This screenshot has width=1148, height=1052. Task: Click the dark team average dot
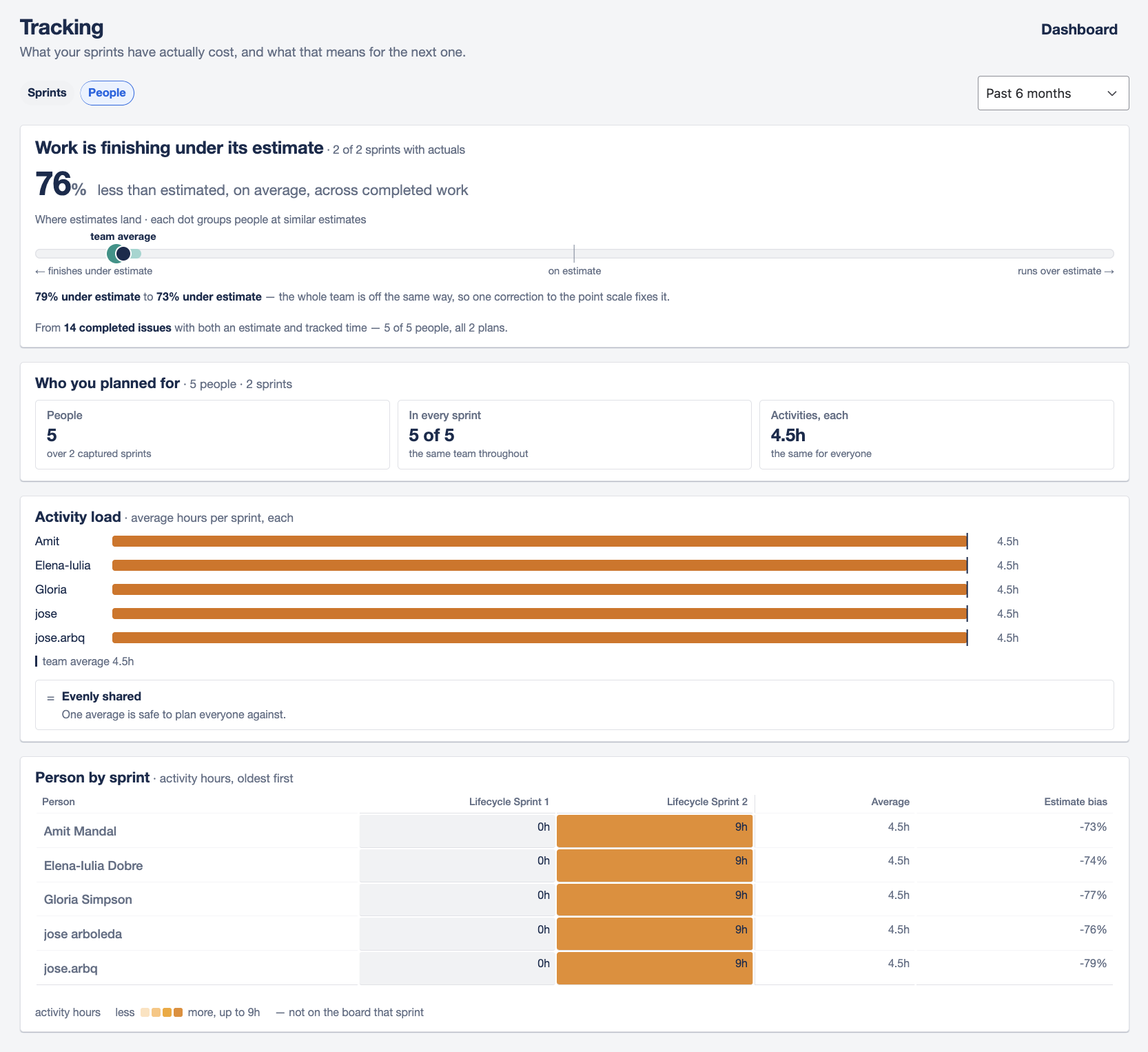[123, 254]
